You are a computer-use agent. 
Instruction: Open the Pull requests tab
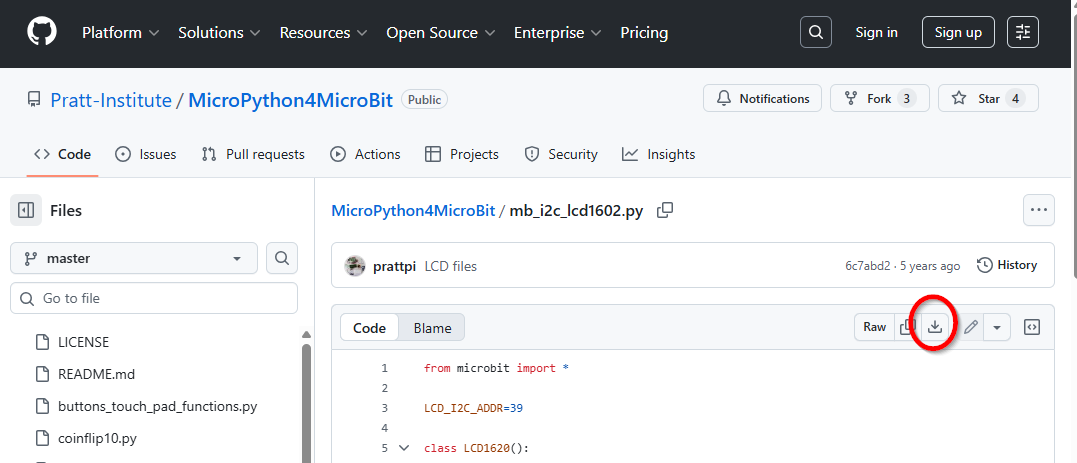click(x=253, y=154)
